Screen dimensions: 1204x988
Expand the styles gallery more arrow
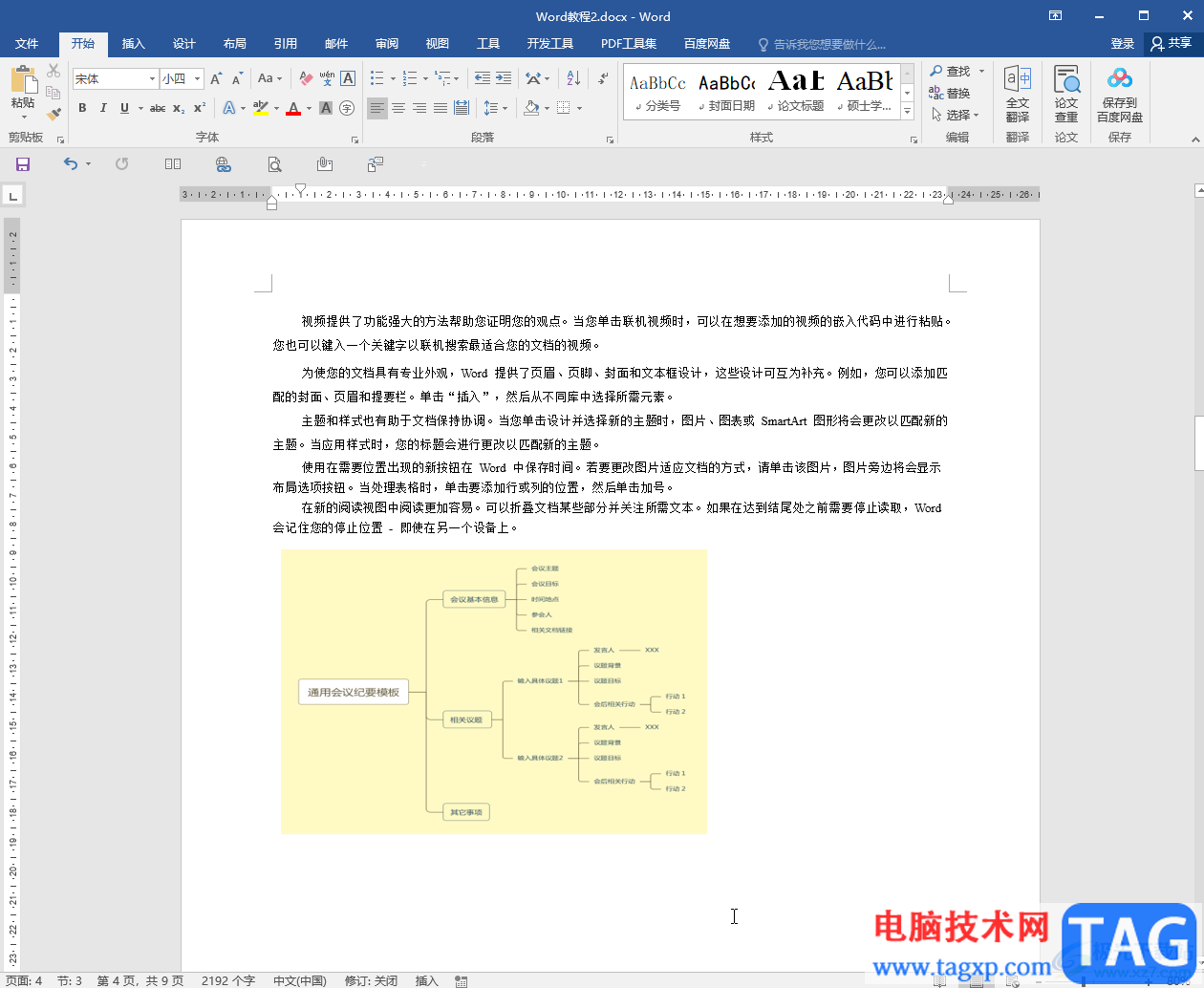click(908, 113)
